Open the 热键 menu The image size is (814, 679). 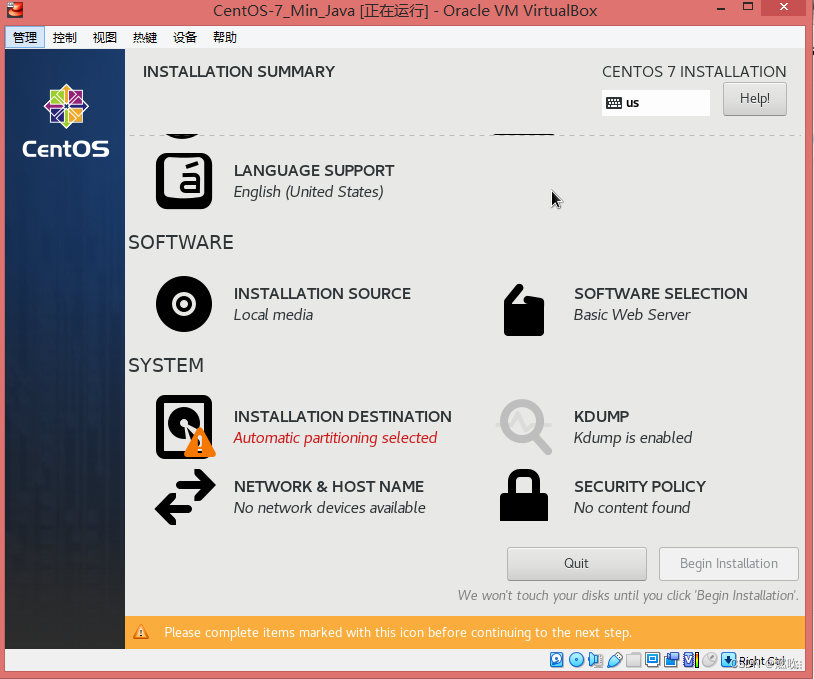coord(144,37)
